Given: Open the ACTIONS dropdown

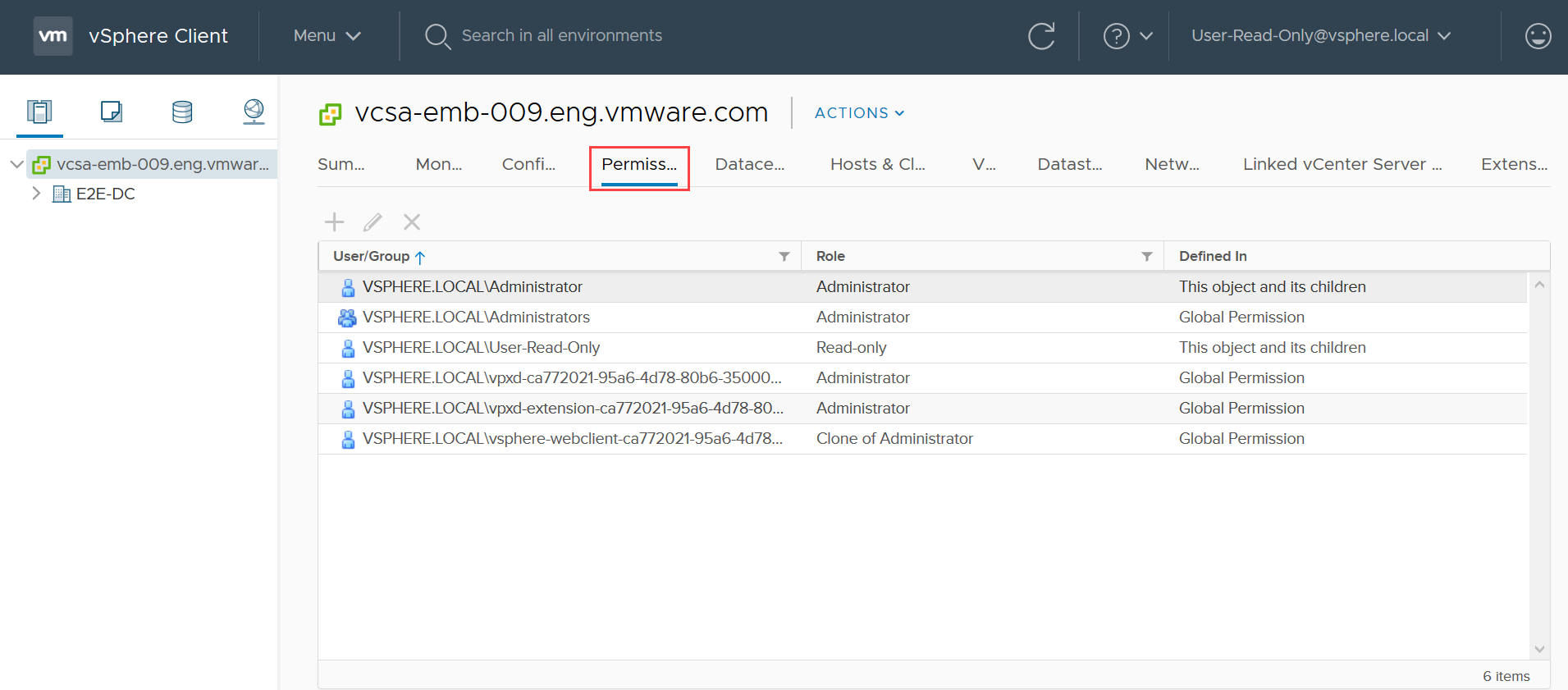Looking at the screenshot, I should (859, 113).
